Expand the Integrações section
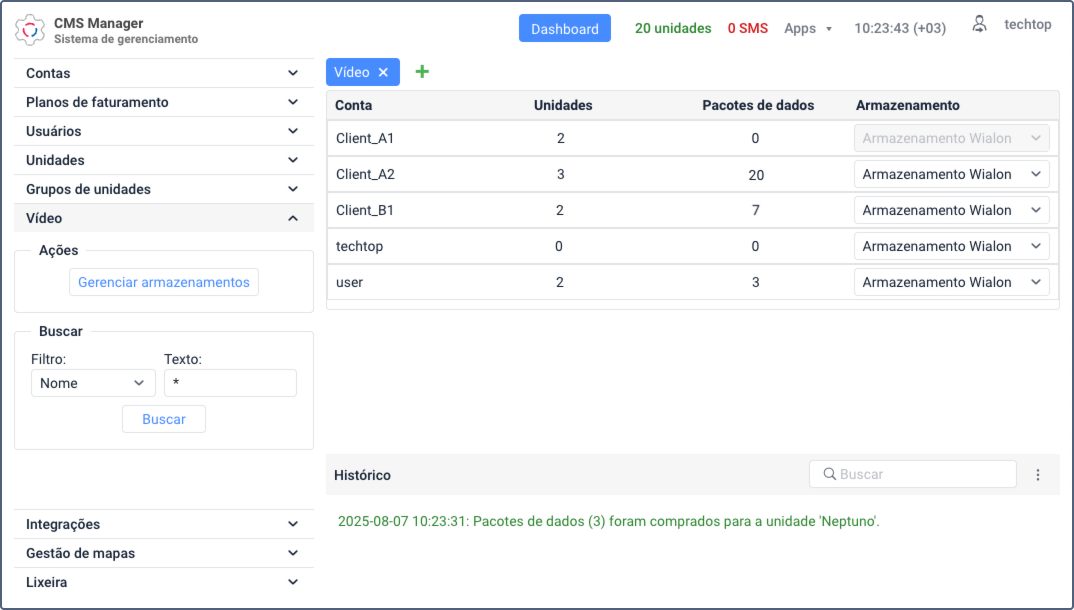Image resolution: width=1074 pixels, height=610 pixels. (x=164, y=524)
